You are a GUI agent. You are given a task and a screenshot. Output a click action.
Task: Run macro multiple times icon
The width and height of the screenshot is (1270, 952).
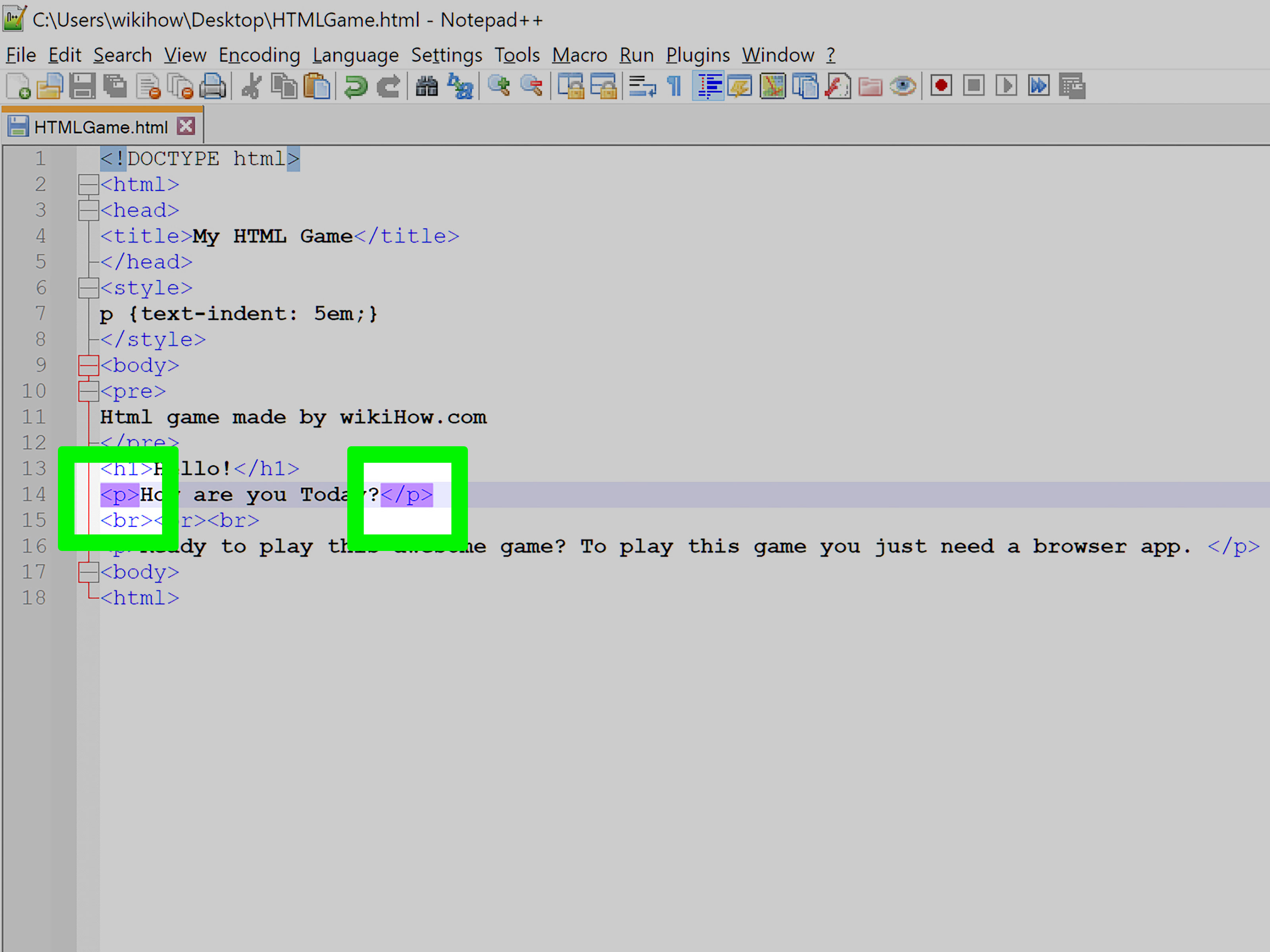1039,86
